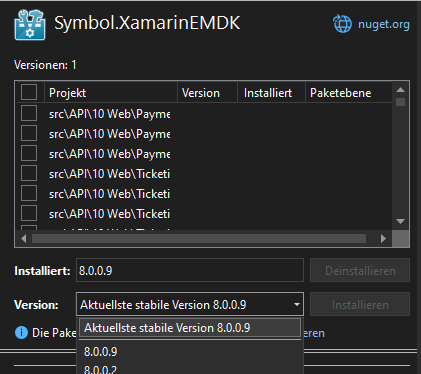The width and height of the screenshot is (421, 374).
Task: Click the vertical scrollbar thumb of the project list
Action: [x=401, y=102]
